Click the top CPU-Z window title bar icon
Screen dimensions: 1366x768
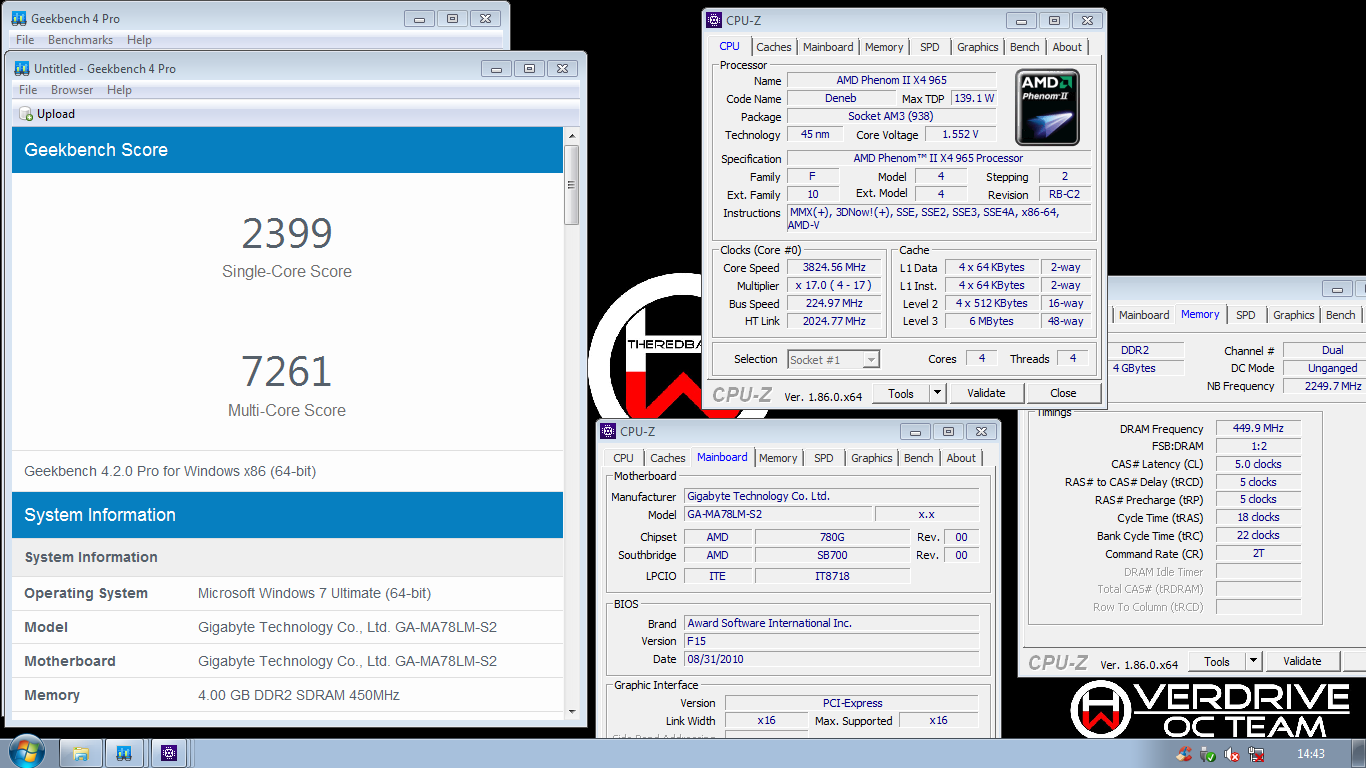click(x=714, y=20)
